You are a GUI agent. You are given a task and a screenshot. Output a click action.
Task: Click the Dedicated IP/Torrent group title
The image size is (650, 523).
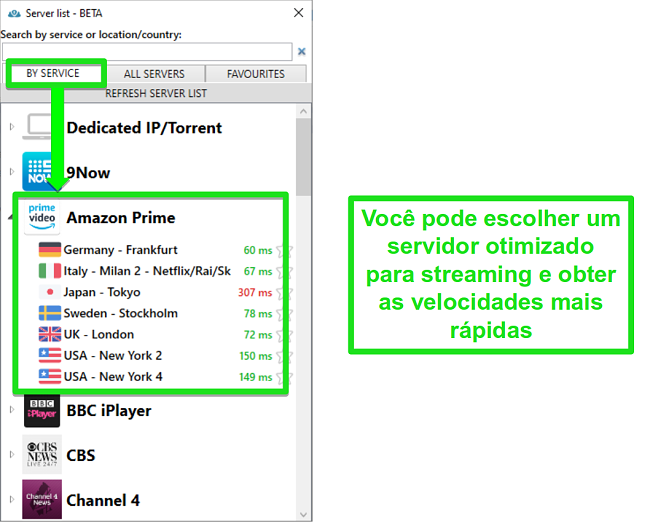[144, 128]
